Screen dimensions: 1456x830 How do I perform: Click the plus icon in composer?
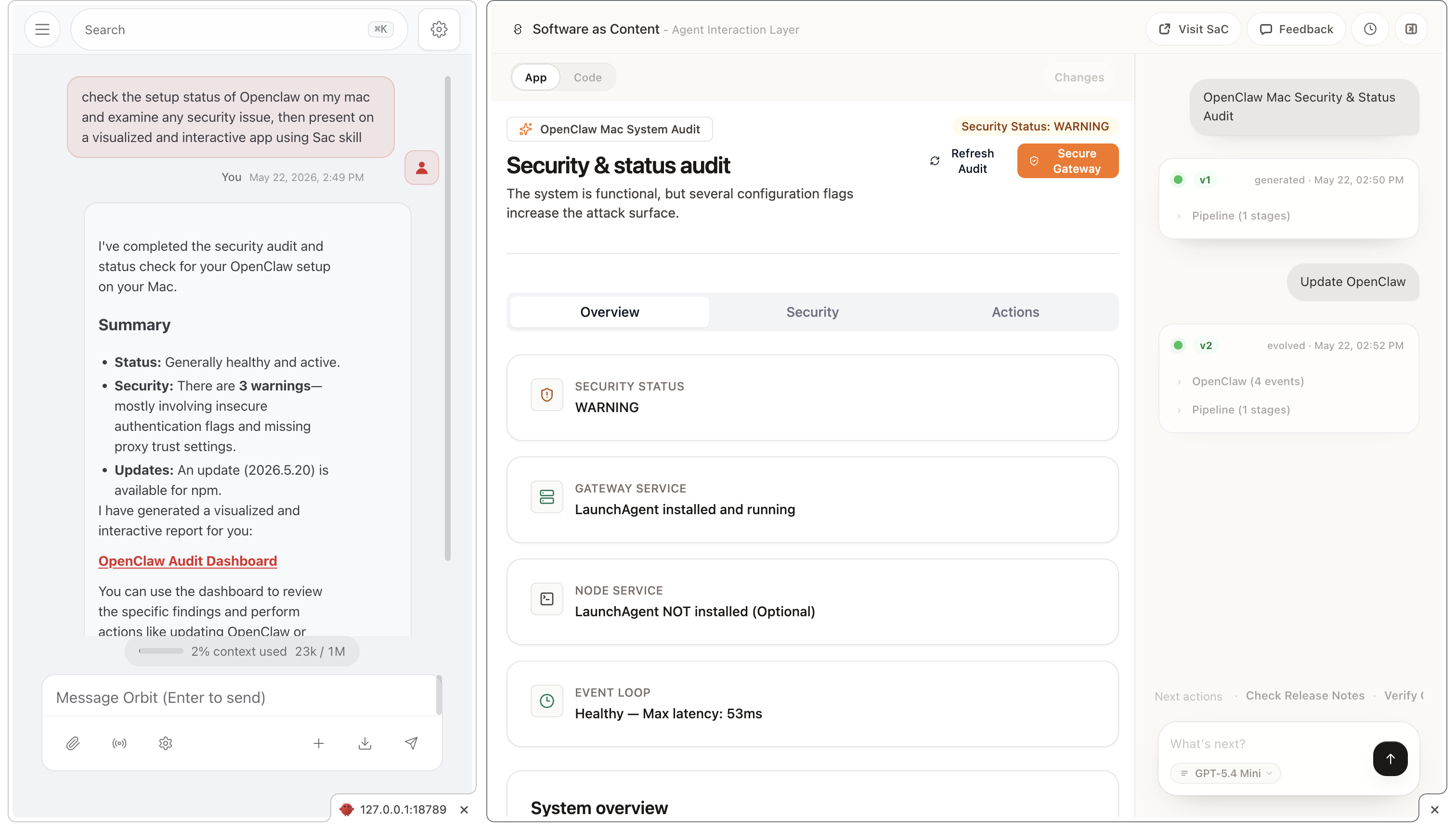click(319, 743)
